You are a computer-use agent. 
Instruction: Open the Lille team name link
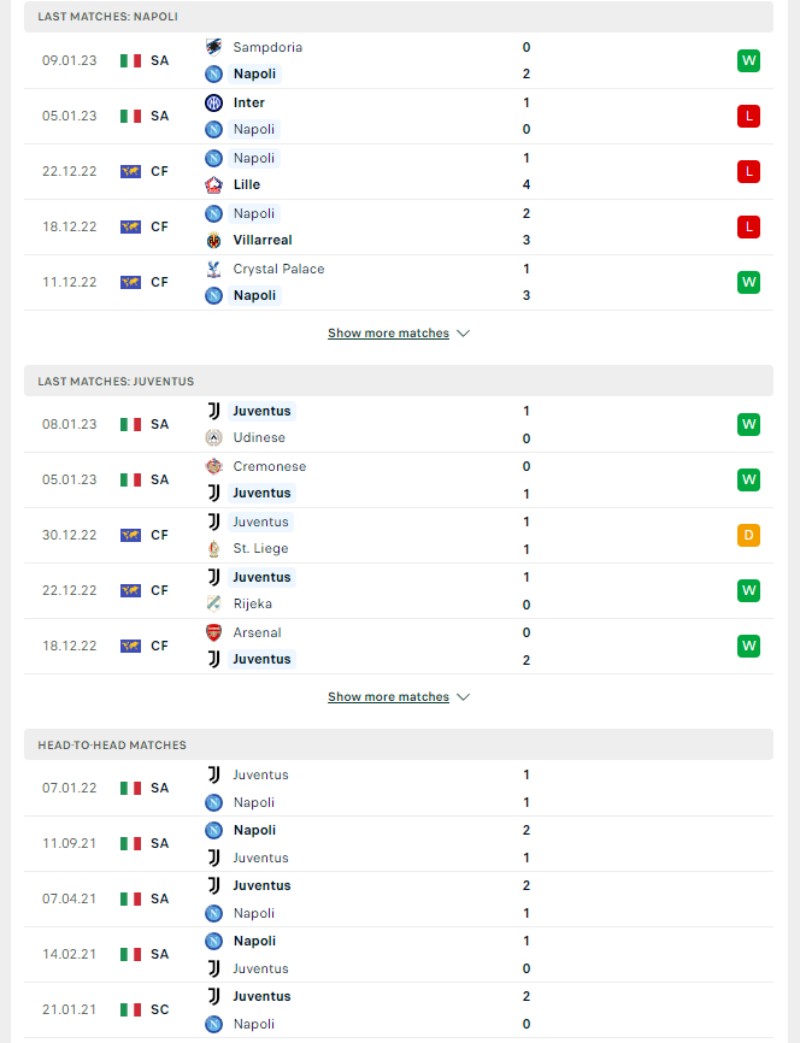247,184
